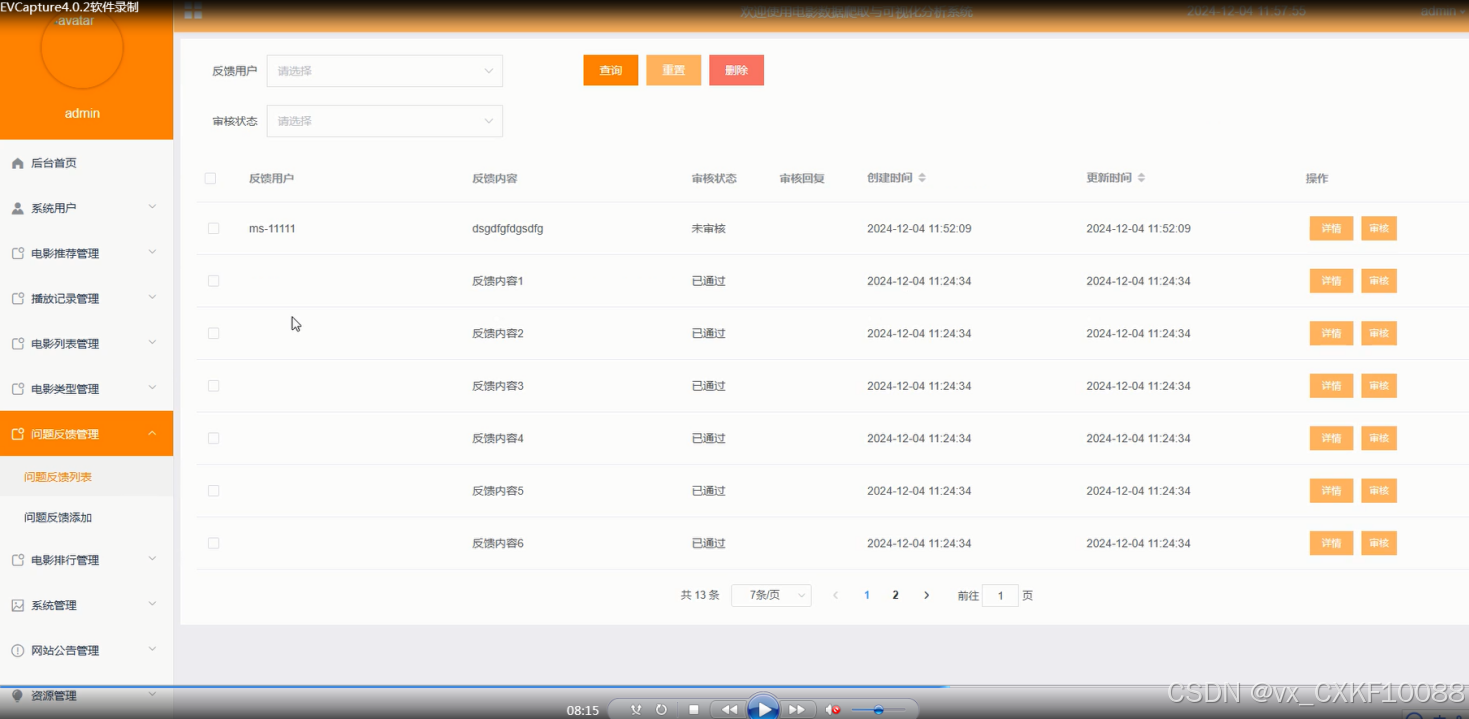Click the admin avatar circle
Screen dimensions: 1469x719
pyautogui.click(x=82, y=48)
